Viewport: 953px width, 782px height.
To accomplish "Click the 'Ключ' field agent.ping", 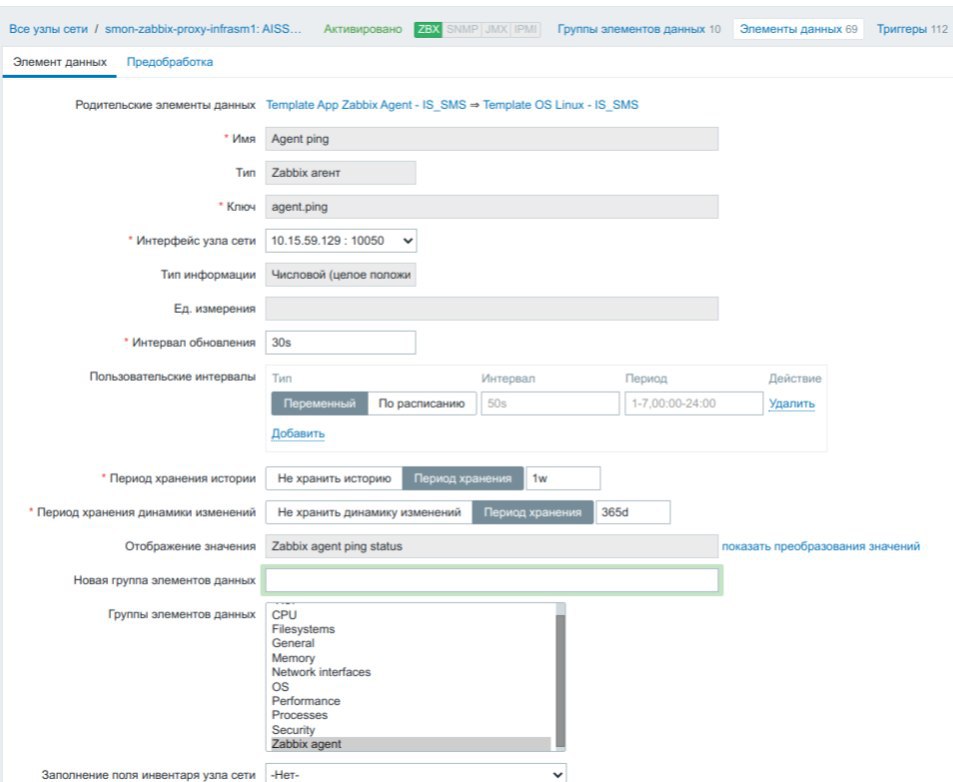I will click(x=492, y=207).
